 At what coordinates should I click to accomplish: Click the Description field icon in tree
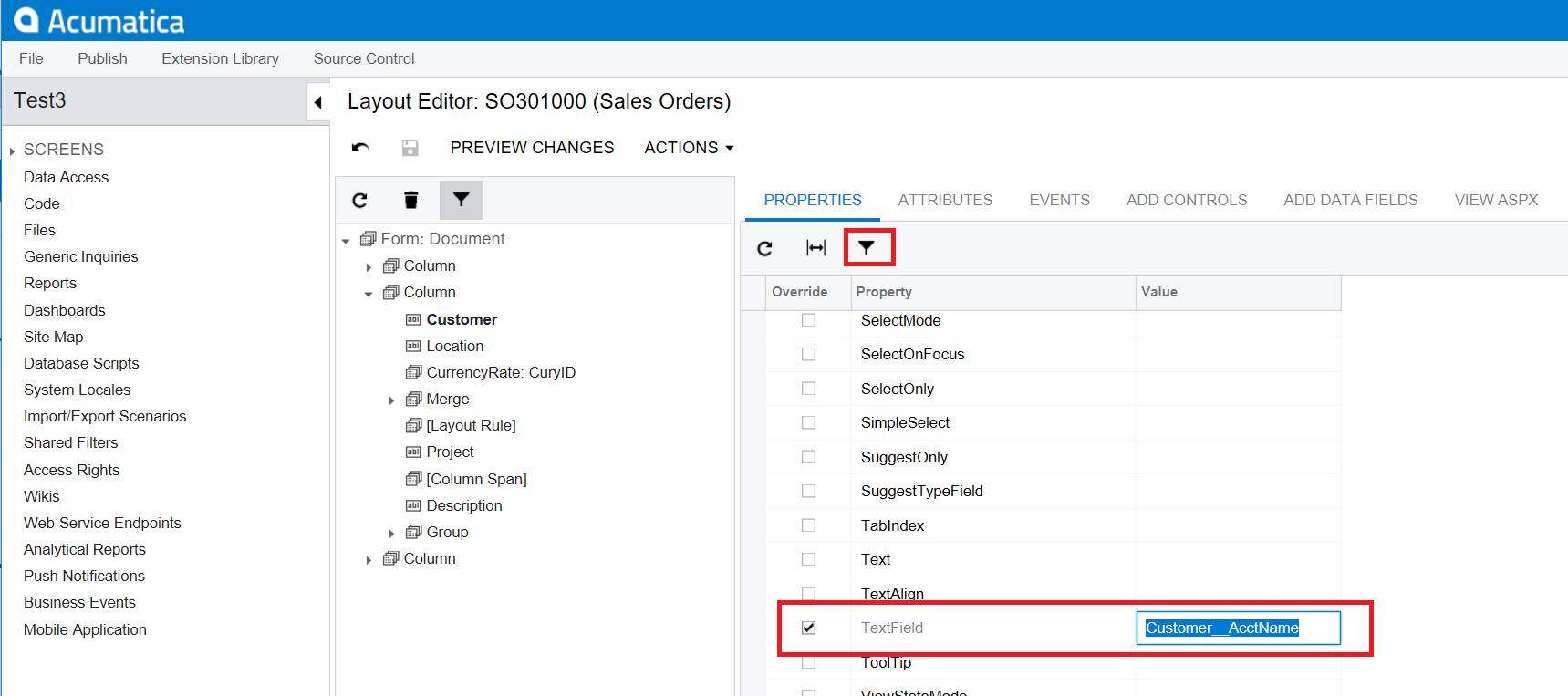[413, 506]
